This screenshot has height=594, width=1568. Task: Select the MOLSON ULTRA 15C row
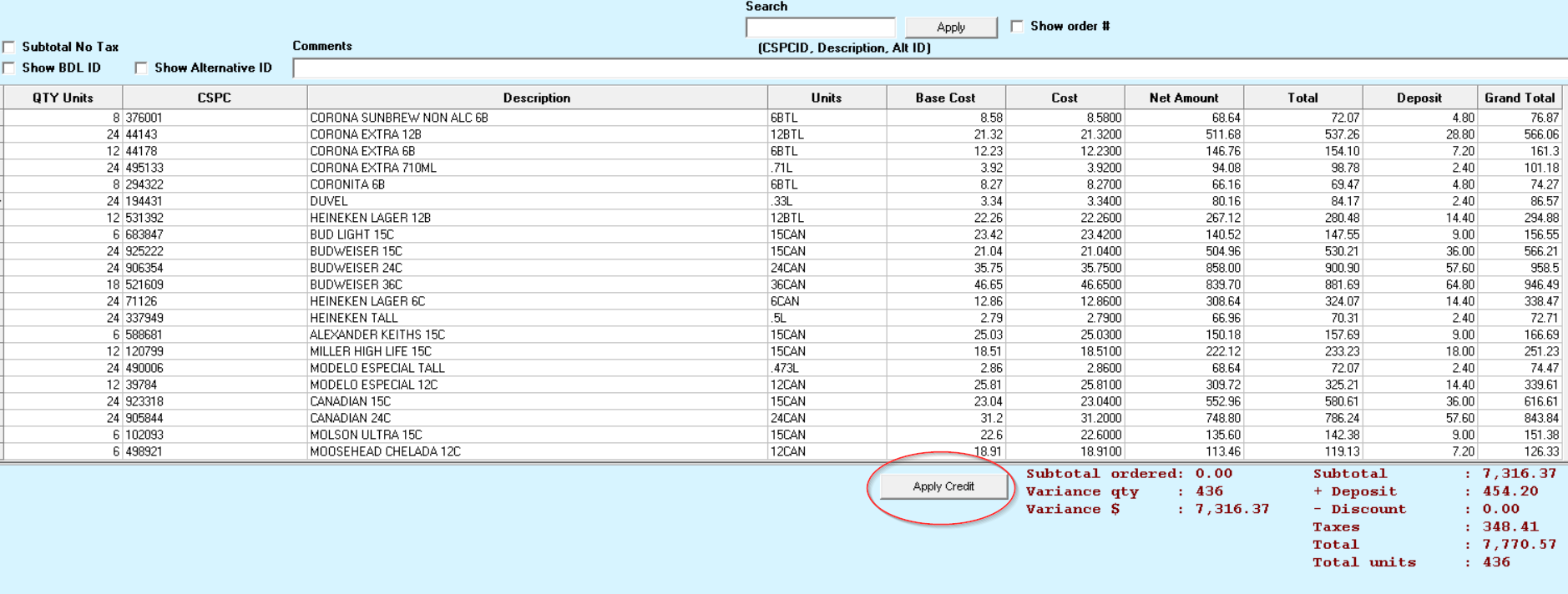pyautogui.click(x=782, y=435)
